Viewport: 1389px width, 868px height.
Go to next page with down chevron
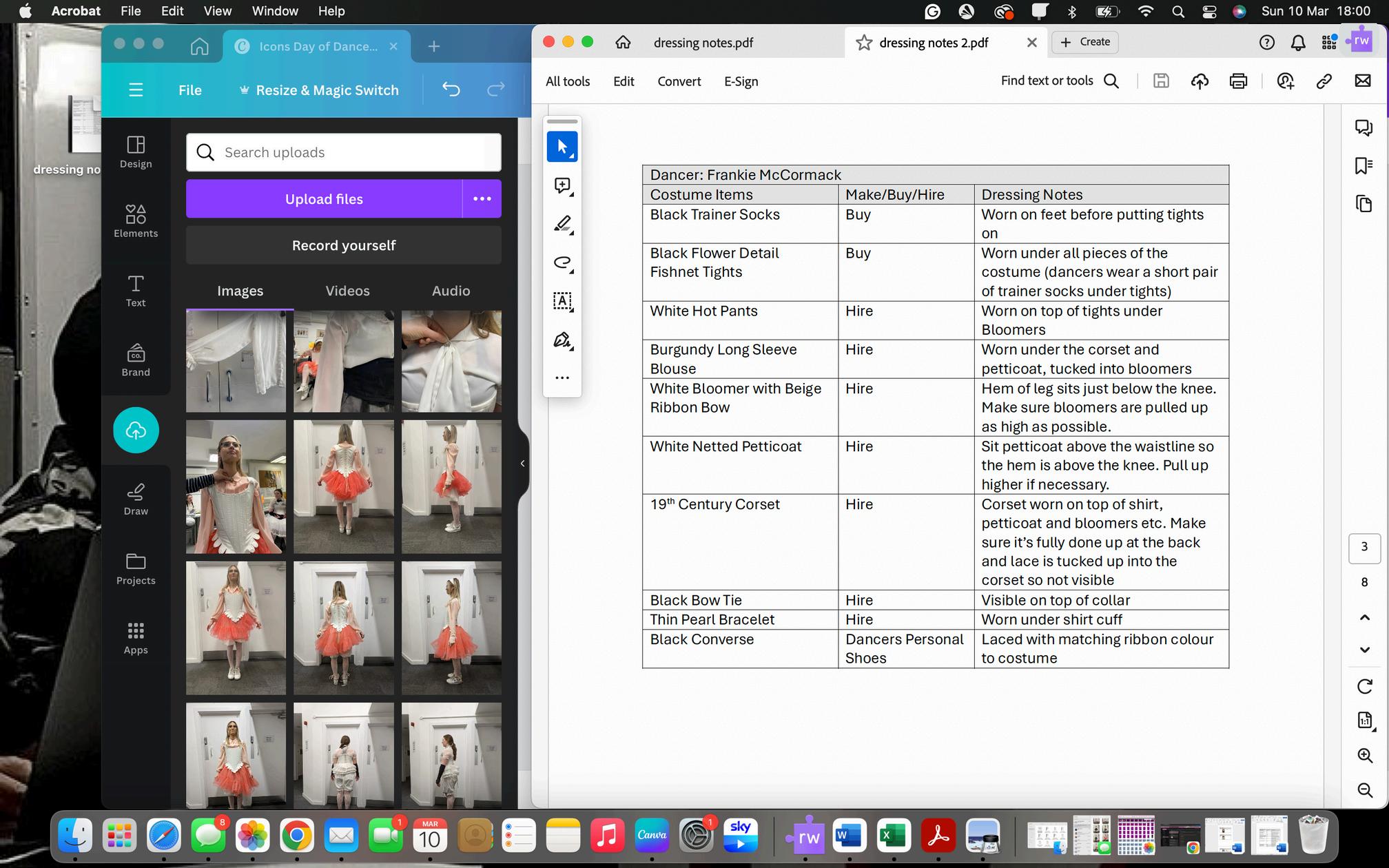[1364, 650]
